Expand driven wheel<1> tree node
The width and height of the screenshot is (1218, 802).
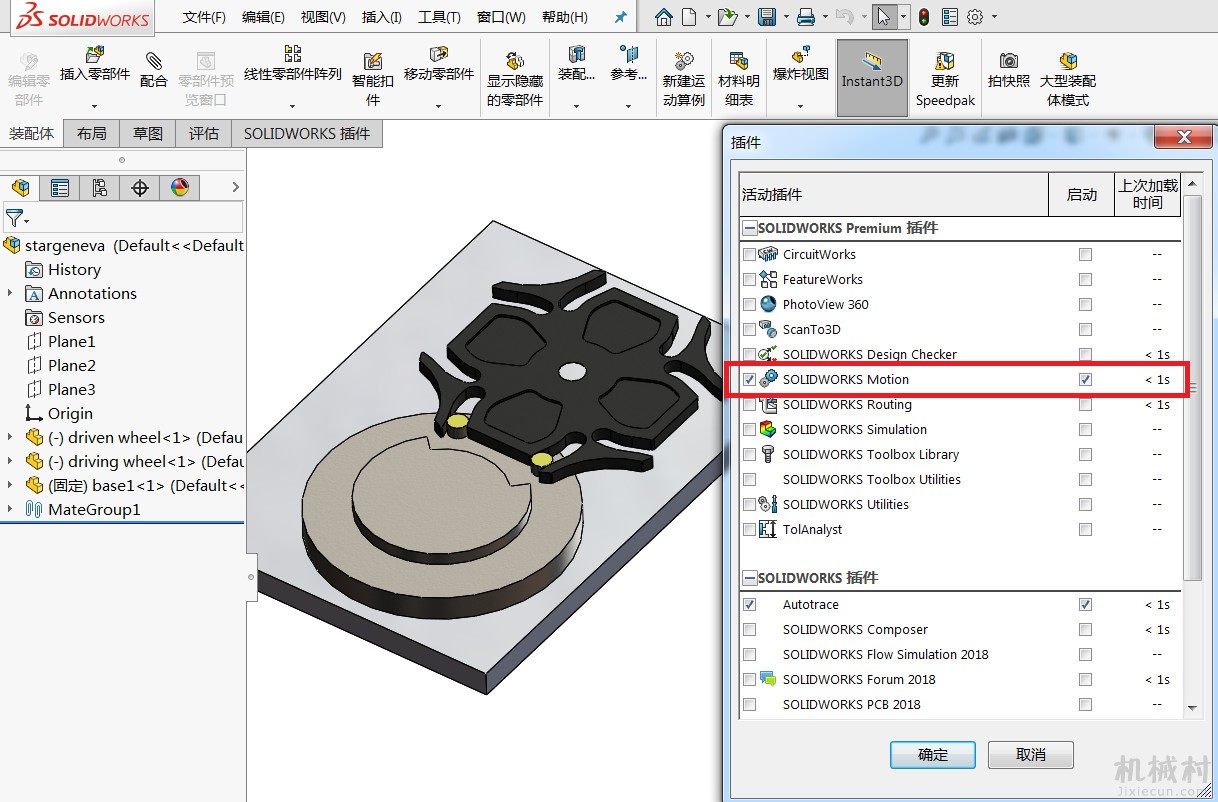tap(10, 437)
